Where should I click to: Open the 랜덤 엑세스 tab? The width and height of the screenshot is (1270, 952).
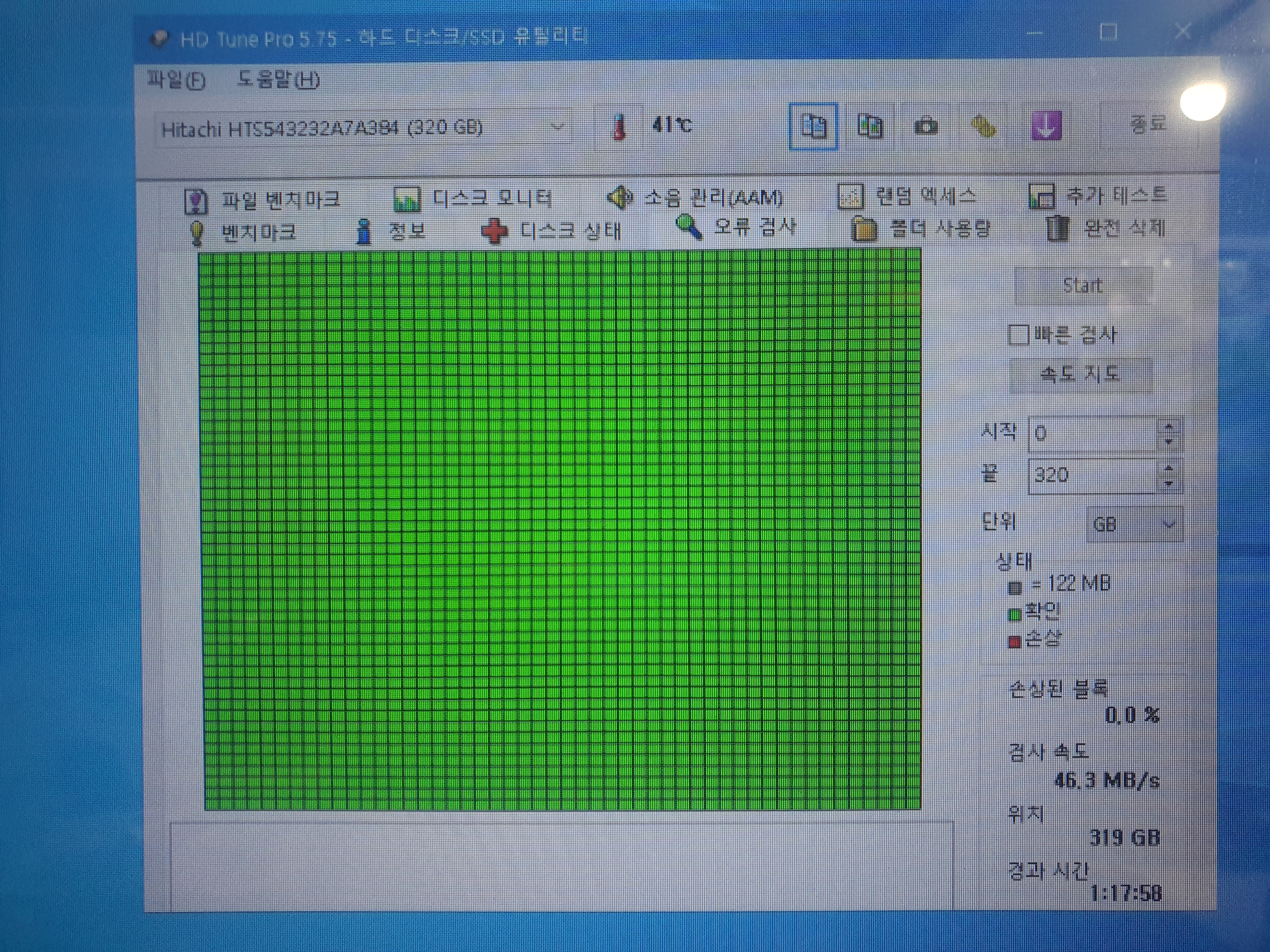click(907, 197)
